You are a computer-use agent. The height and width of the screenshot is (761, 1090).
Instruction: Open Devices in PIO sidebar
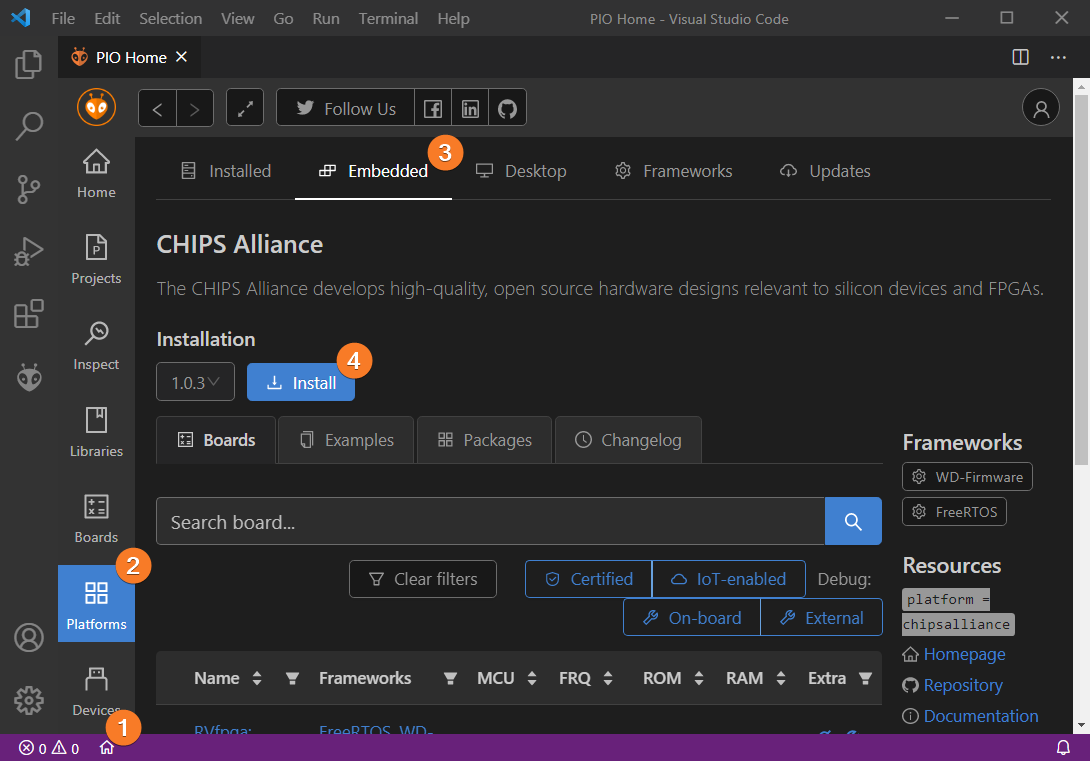click(96, 692)
